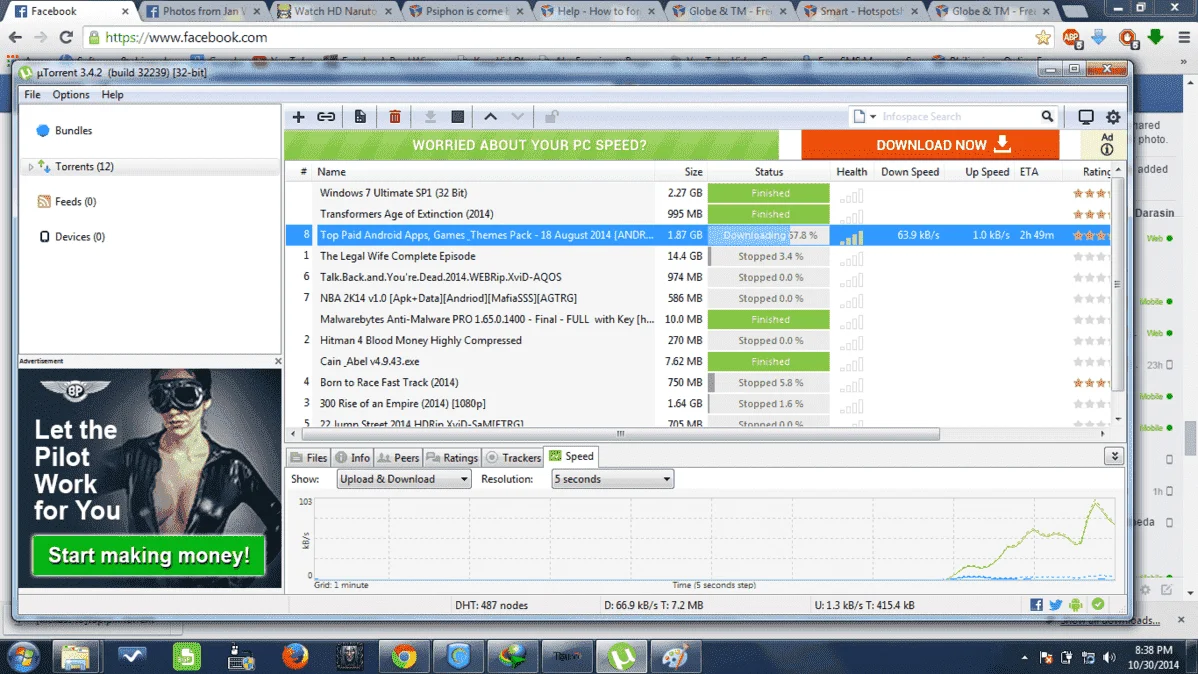Select Transformers Age of Extinction (2014) torrent
The width and height of the screenshot is (1198, 674).
(406, 214)
